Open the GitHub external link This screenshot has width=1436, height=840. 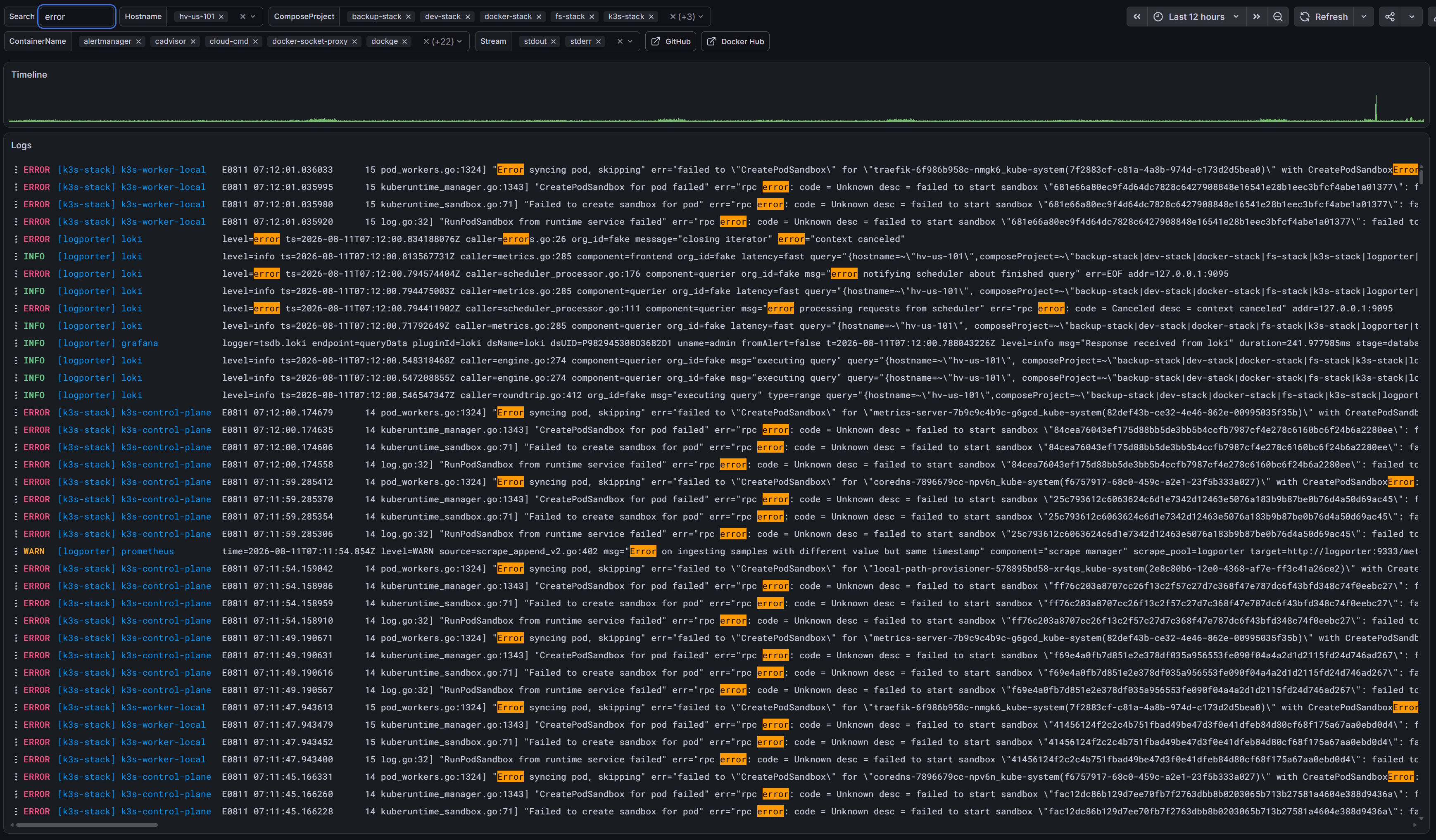(671, 42)
